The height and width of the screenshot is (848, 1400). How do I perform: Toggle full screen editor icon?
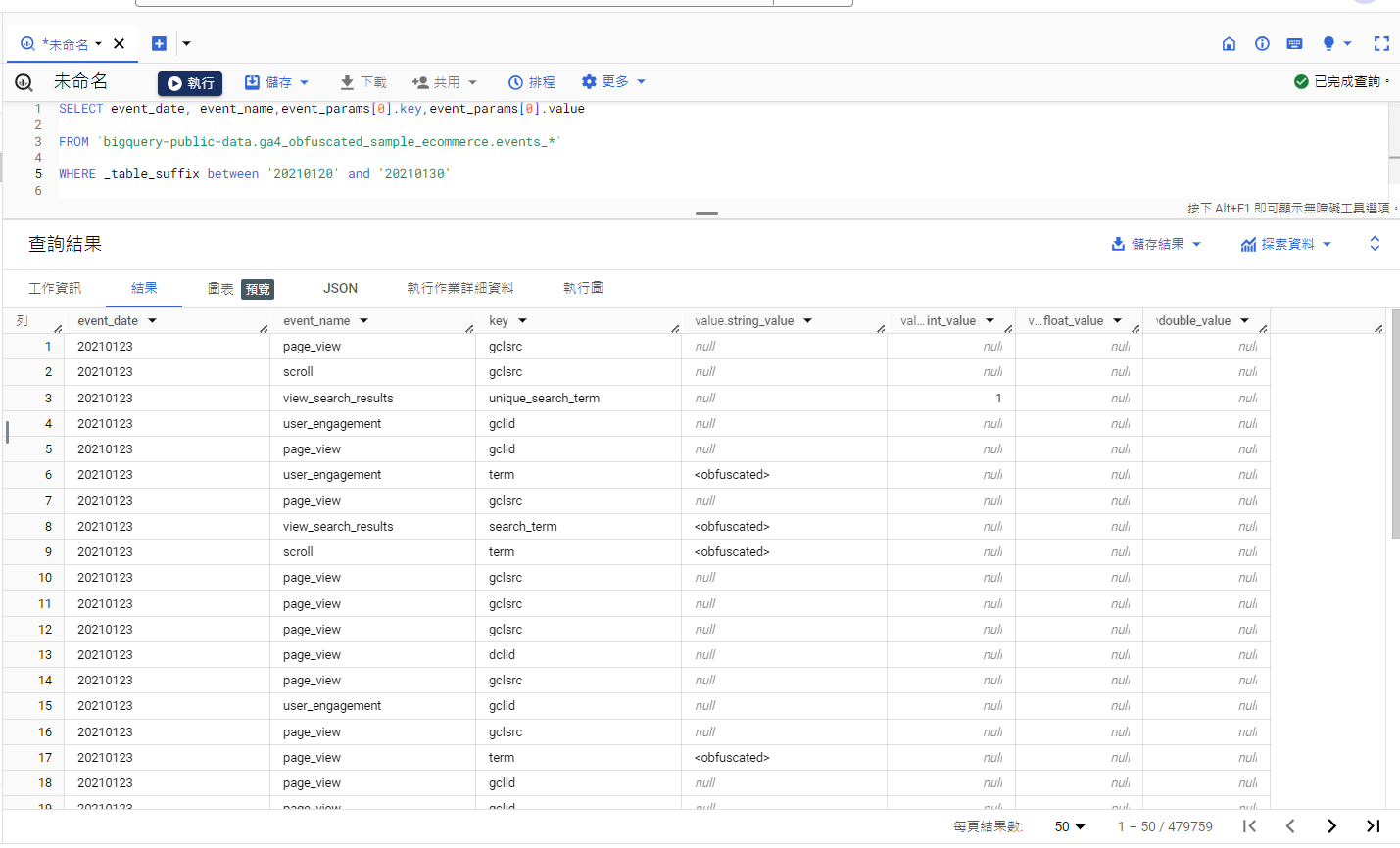point(1381,43)
